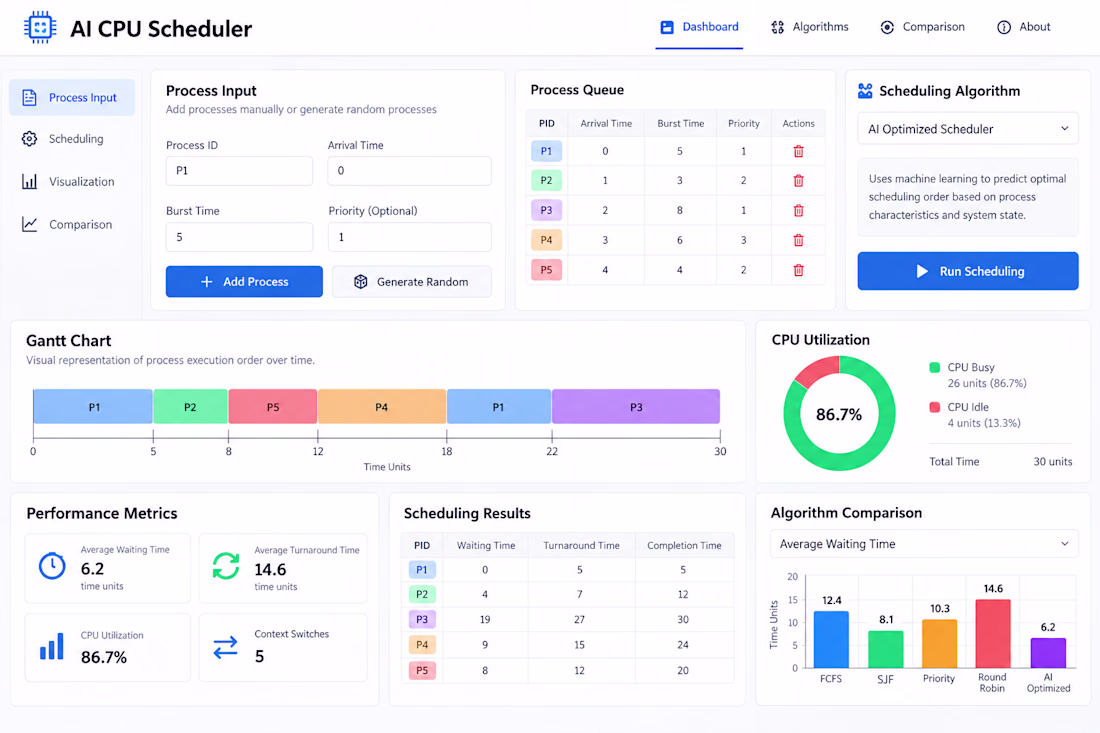Viewport: 1100px width, 733px height.
Task: Click the FCFS bar in Algorithm Comparison
Action: click(831, 640)
